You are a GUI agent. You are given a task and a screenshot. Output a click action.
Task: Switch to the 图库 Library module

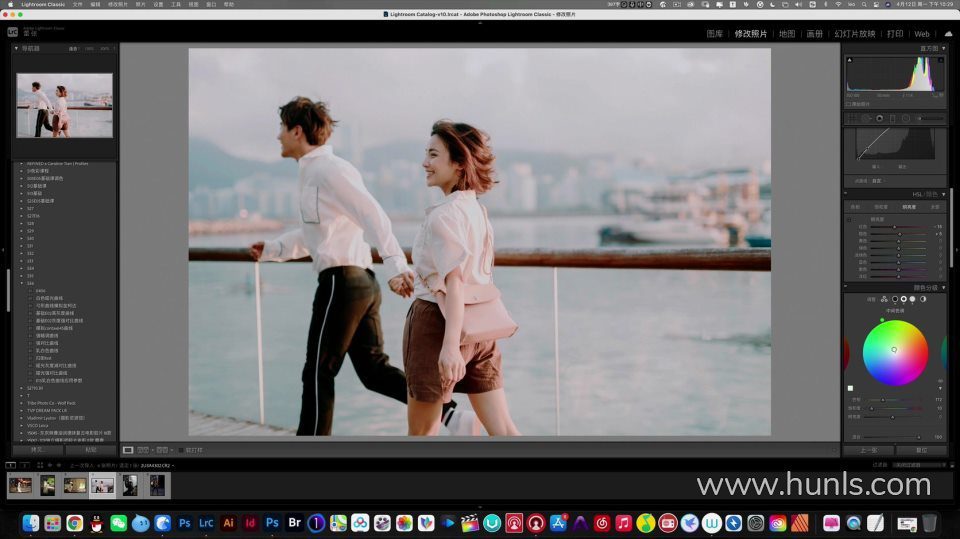click(x=714, y=34)
